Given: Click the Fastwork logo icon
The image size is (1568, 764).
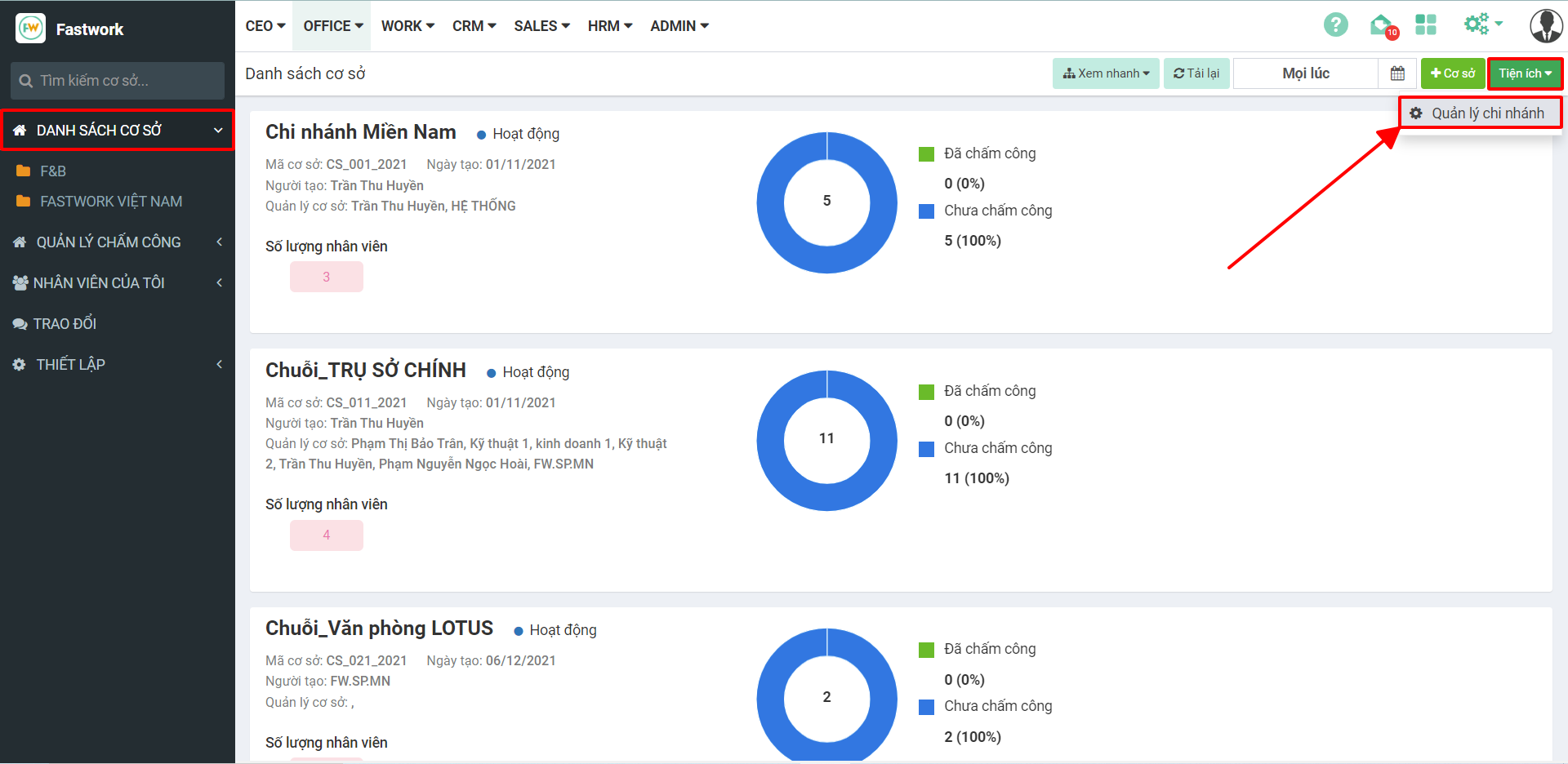Looking at the screenshot, I should [x=31, y=29].
